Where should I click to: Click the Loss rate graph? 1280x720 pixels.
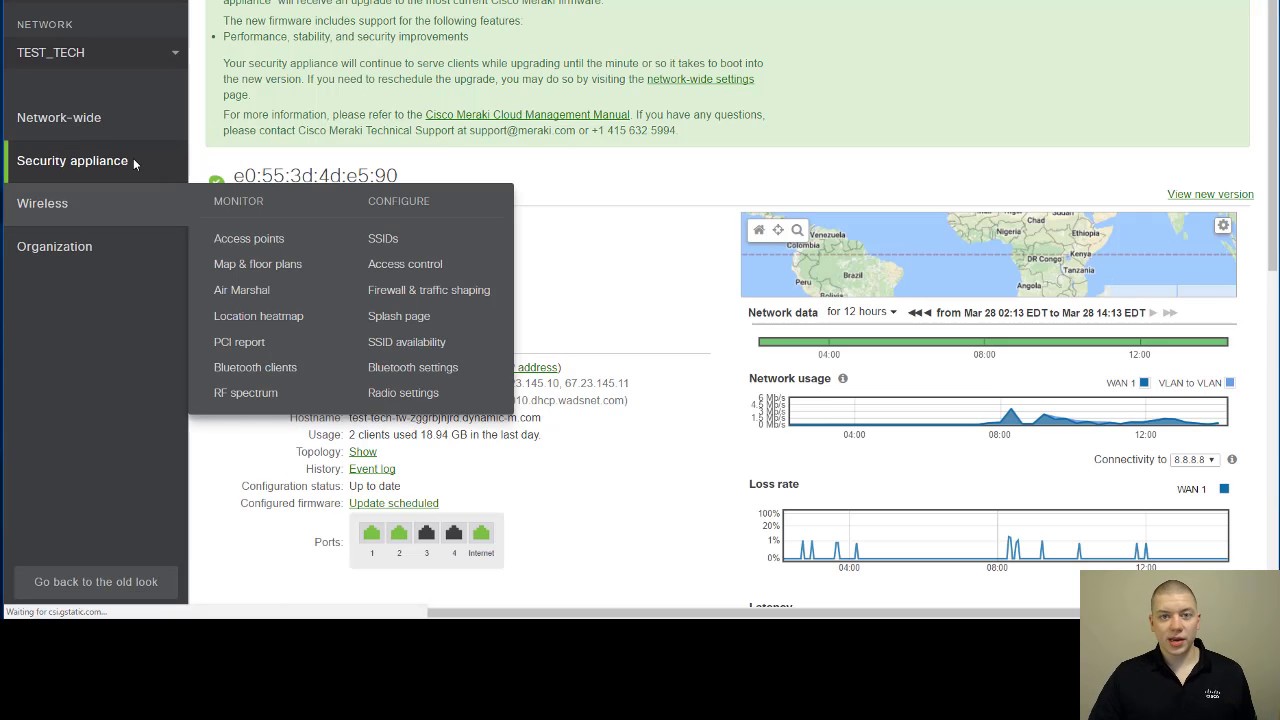1005,536
